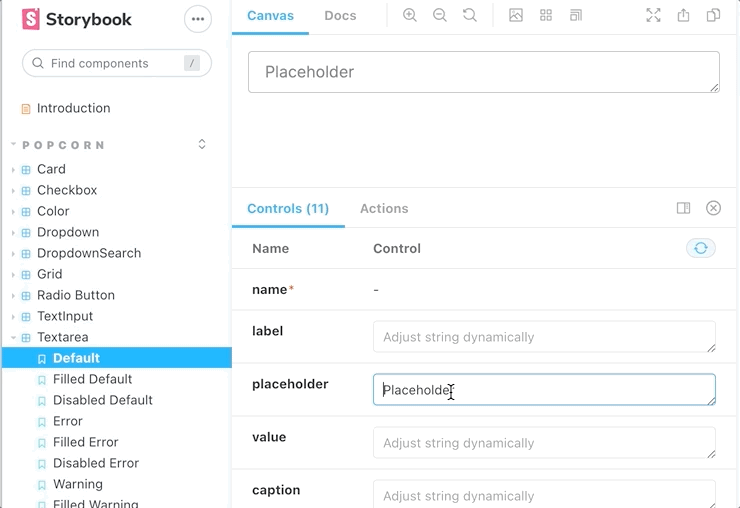Change the preview background via image icon
This screenshot has width=740, height=508.
516,15
